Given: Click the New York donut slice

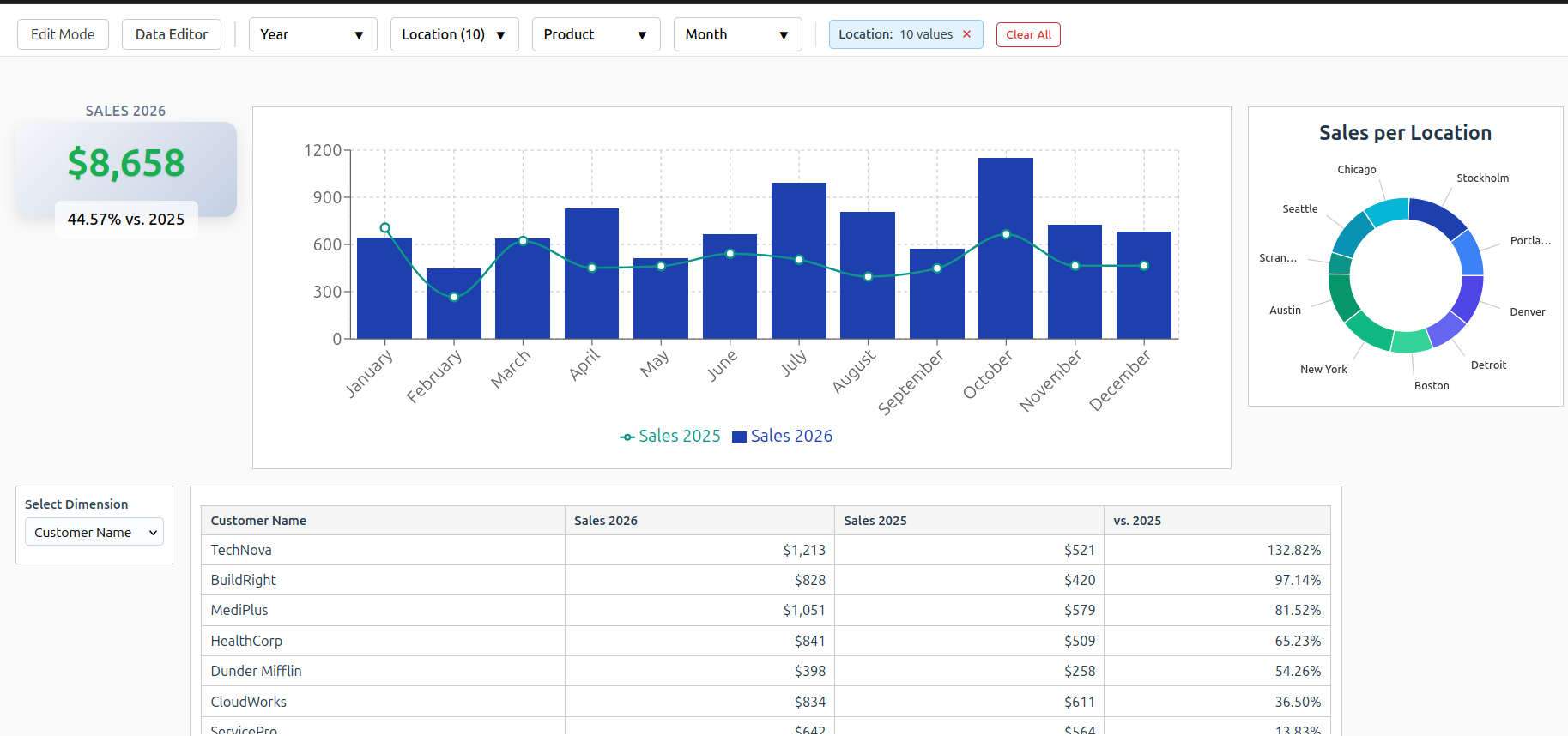Looking at the screenshot, I should (x=1368, y=331).
